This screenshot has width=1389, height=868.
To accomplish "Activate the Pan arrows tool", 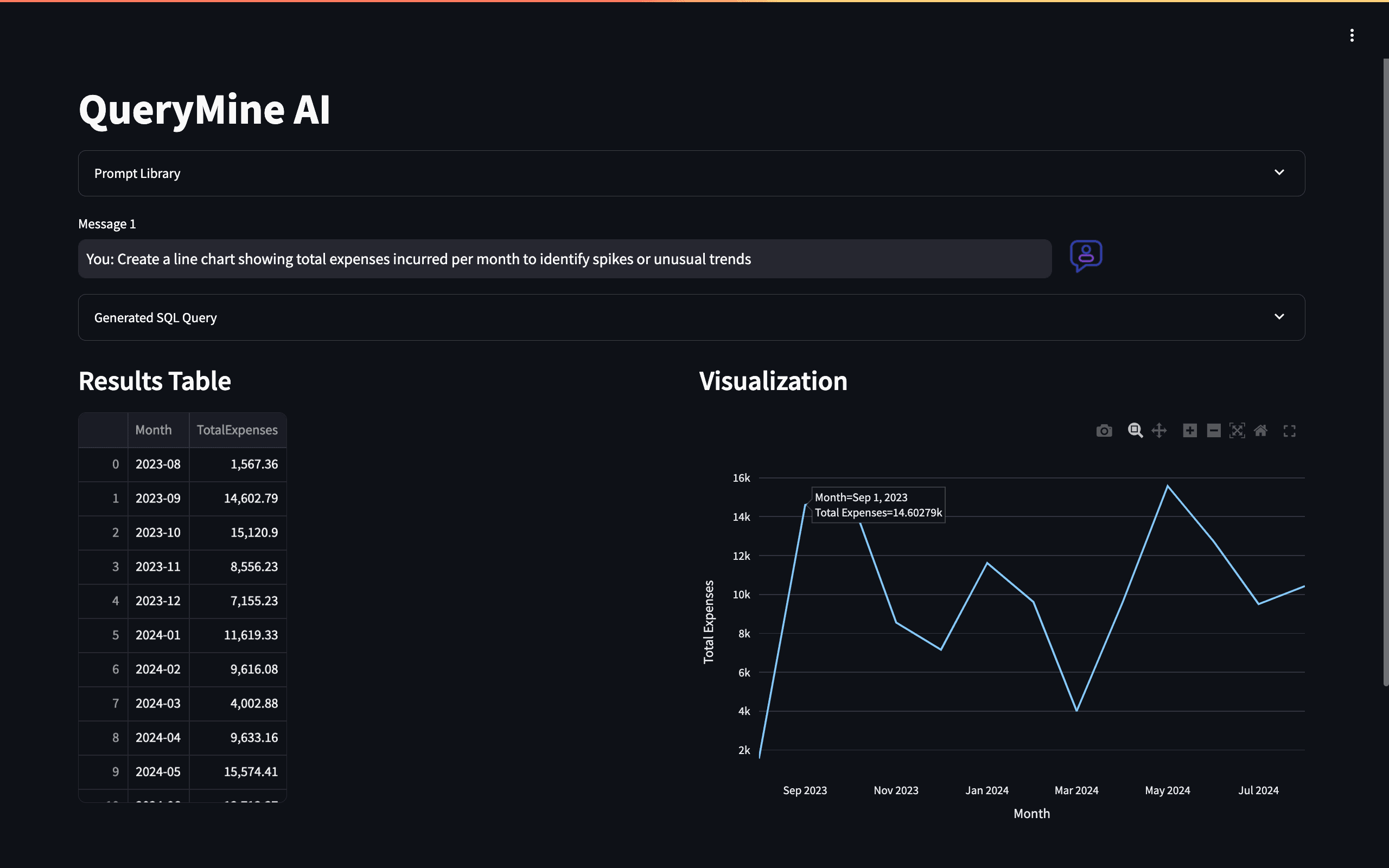I will tap(1159, 431).
